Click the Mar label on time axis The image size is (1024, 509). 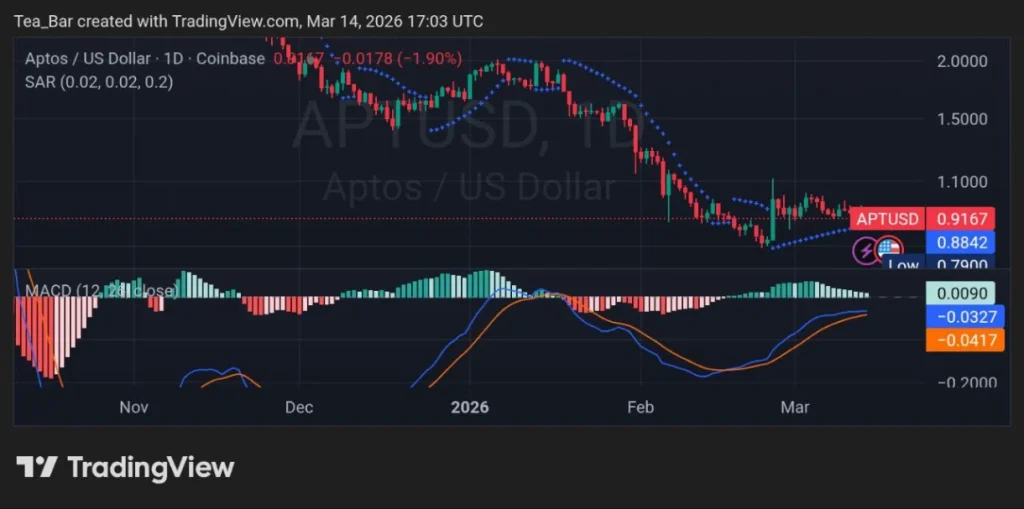[795, 407]
